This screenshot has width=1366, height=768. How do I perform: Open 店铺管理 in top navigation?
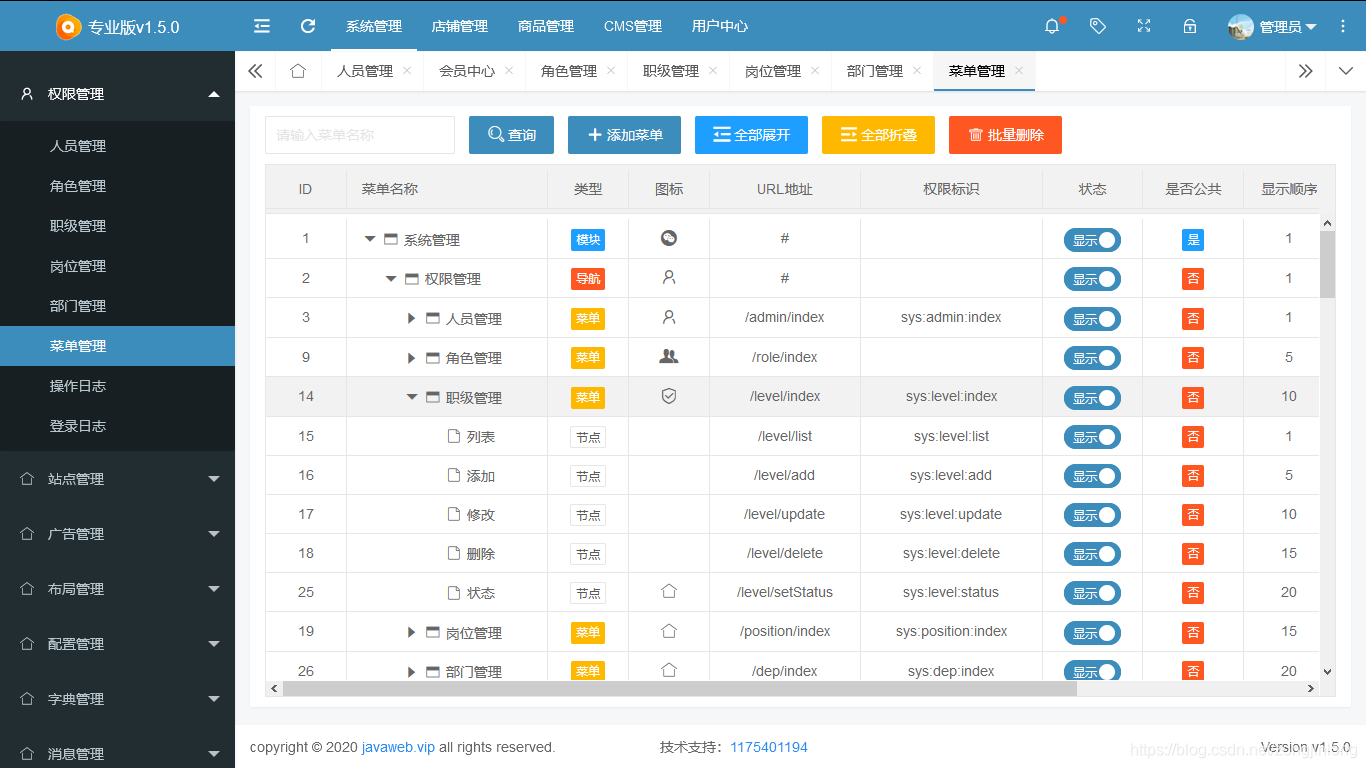460,26
